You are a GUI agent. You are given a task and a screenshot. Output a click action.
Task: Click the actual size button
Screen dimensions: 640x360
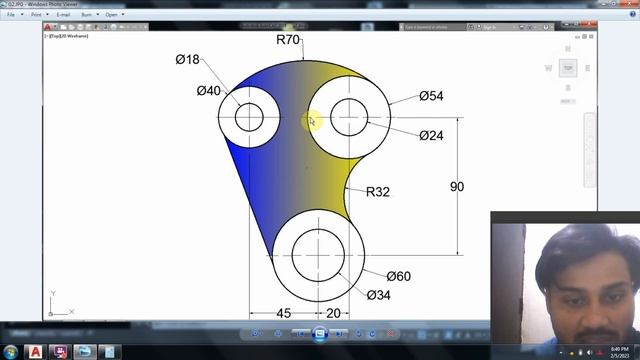[278, 333]
